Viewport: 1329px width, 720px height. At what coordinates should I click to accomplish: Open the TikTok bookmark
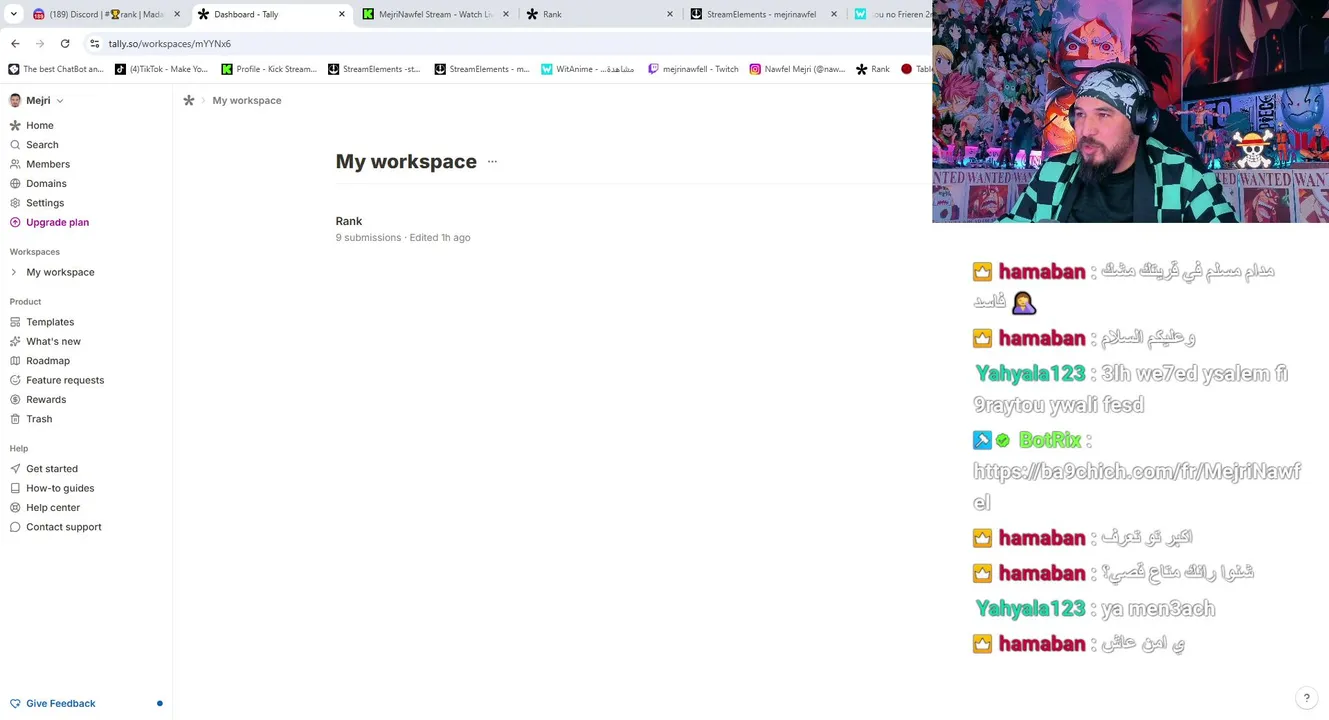click(x=161, y=69)
